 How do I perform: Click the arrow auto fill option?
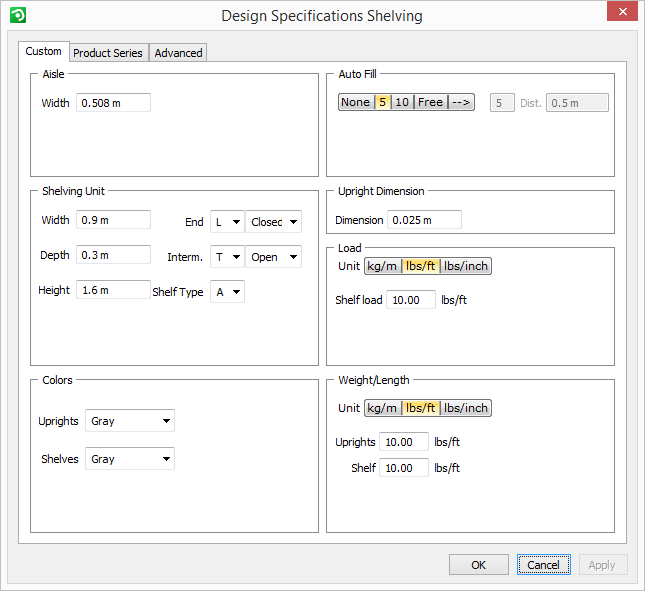460,102
